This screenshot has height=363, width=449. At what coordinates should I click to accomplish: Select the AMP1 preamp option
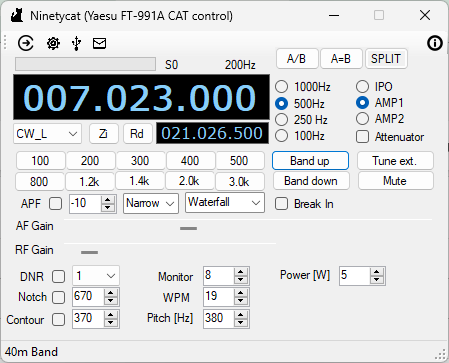coord(362,102)
